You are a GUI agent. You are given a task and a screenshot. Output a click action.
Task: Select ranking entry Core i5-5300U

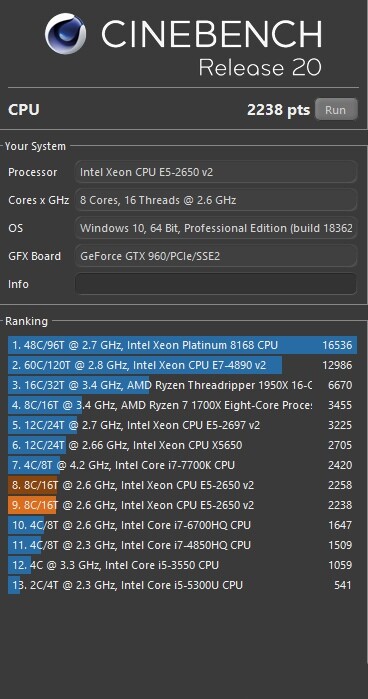tap(182, 585)
